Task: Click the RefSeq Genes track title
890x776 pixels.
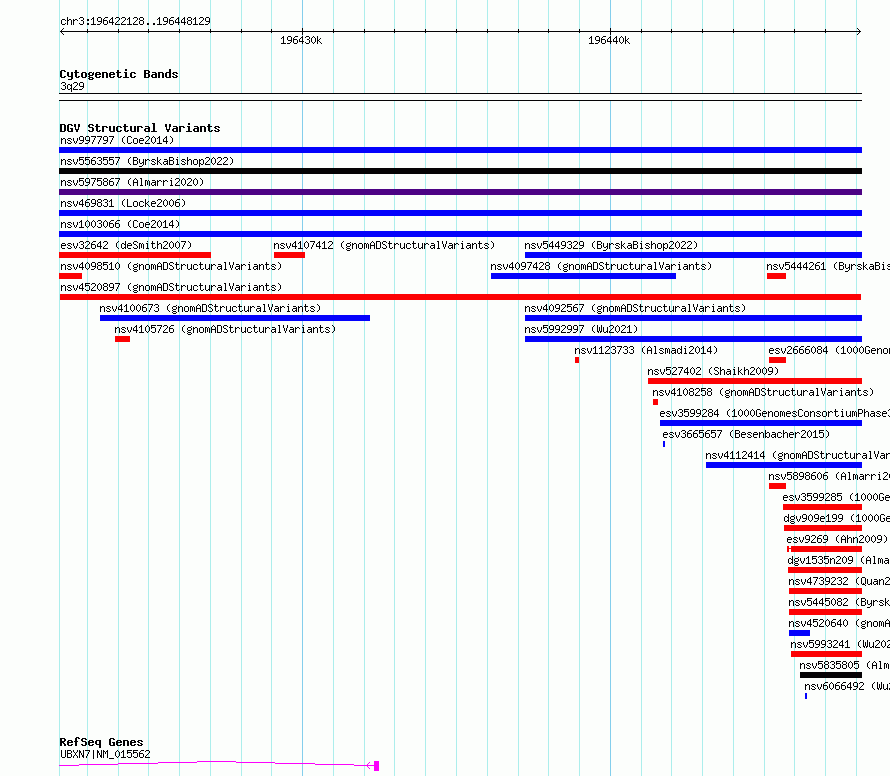Action: click(x=102, y=743)
